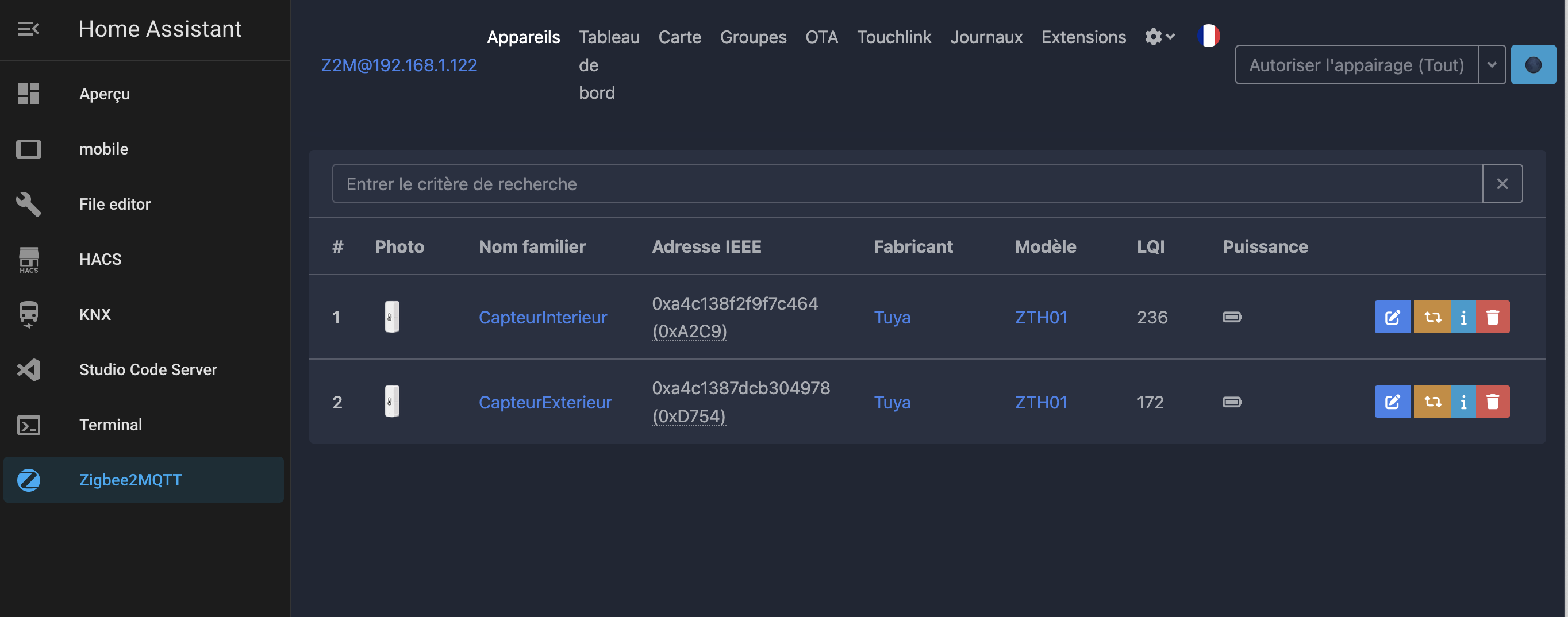
Task: Click IEEE address 0xa4c138f2f9f7c464
Action: 735,303
